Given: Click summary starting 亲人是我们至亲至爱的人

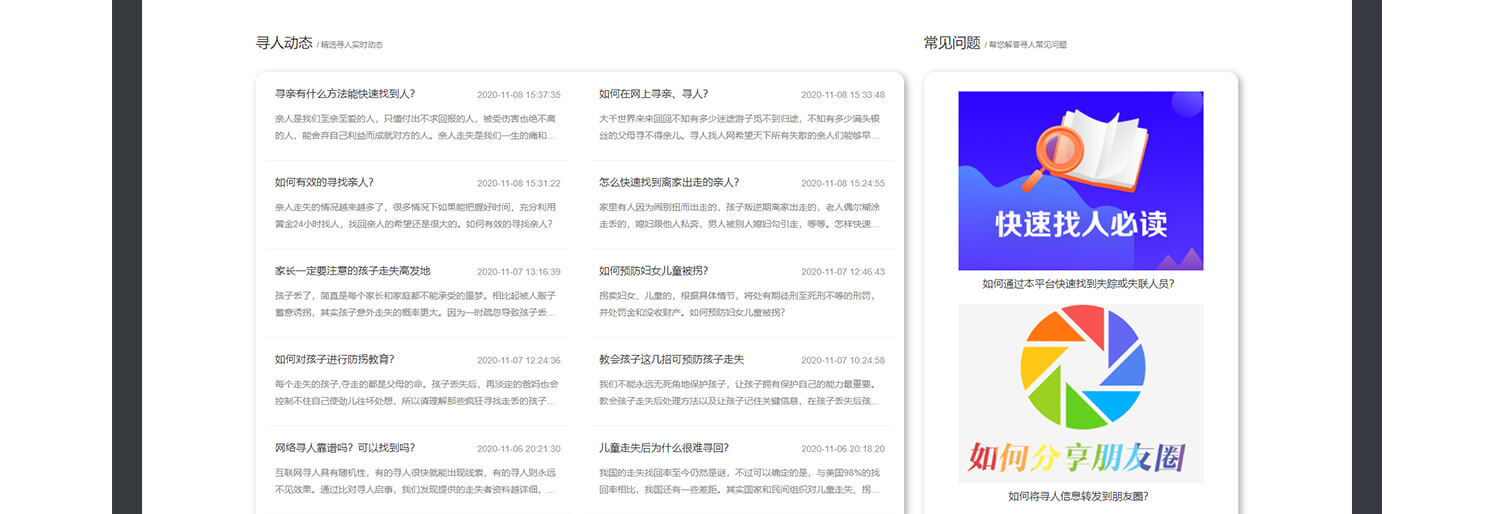Looking at the screenshot, I should coord(415,127).
